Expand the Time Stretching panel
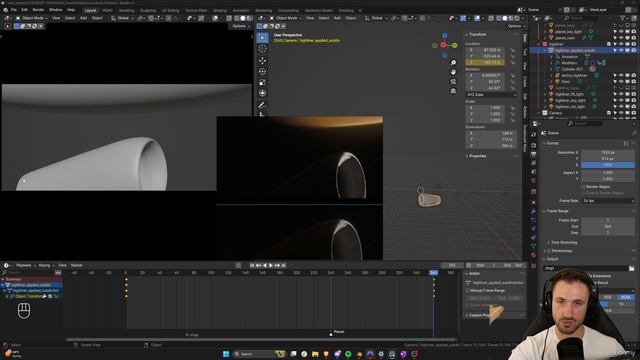Screen dimensions: 640x360 pyautogui.click(x=562, y=242)
